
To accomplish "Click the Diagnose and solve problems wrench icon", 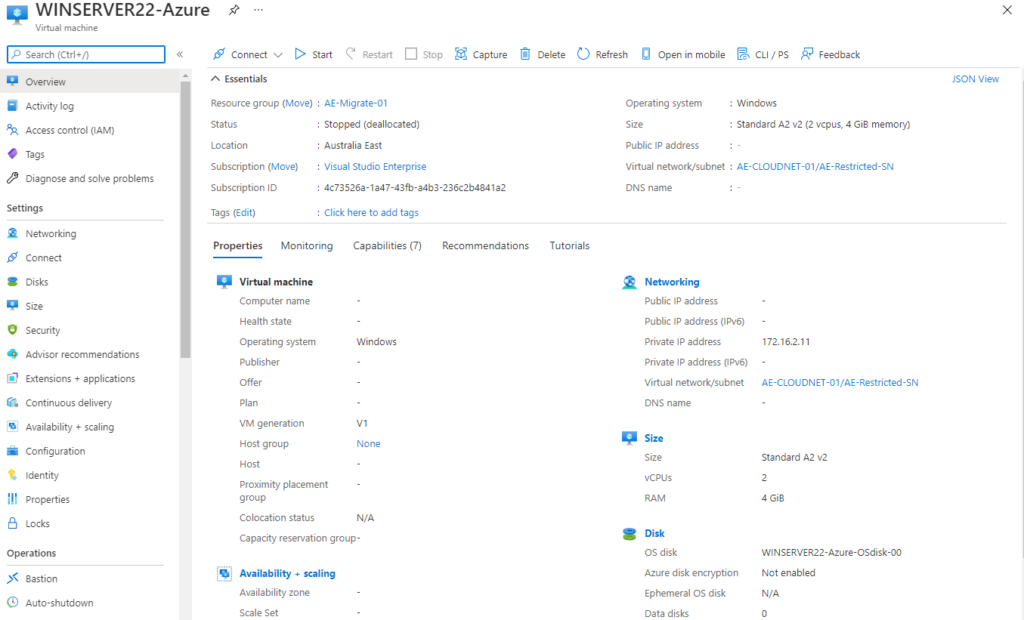I will coord(12,178).
